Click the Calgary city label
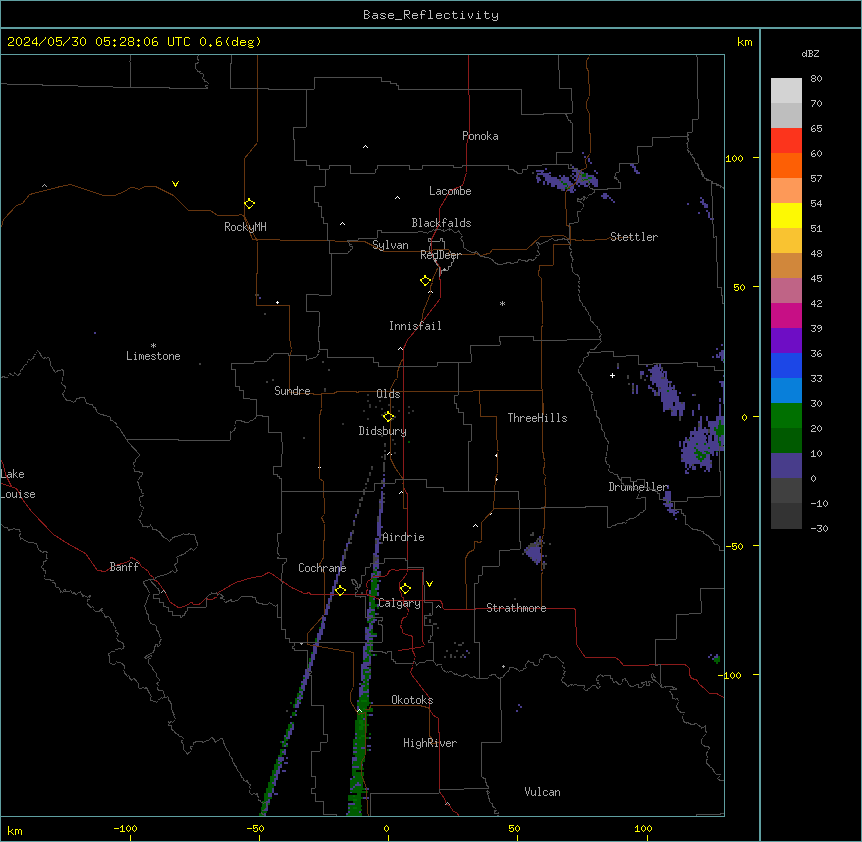The image size is (862, 842). tap(399, 603)
